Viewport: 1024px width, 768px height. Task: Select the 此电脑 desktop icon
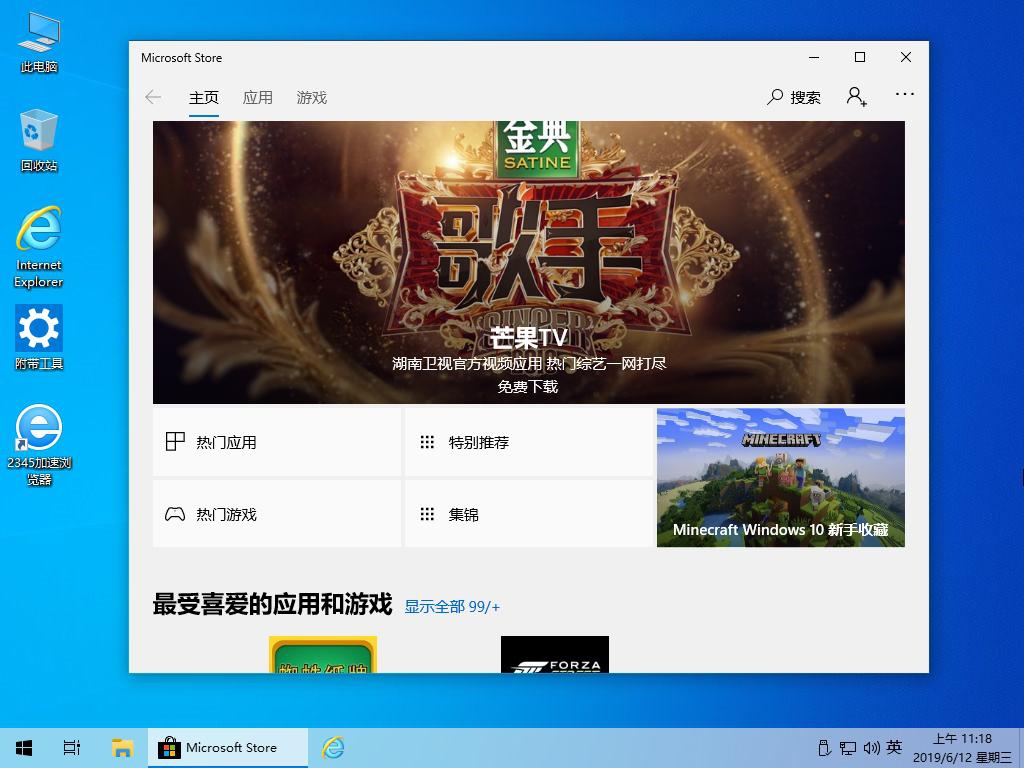[39, 42]
